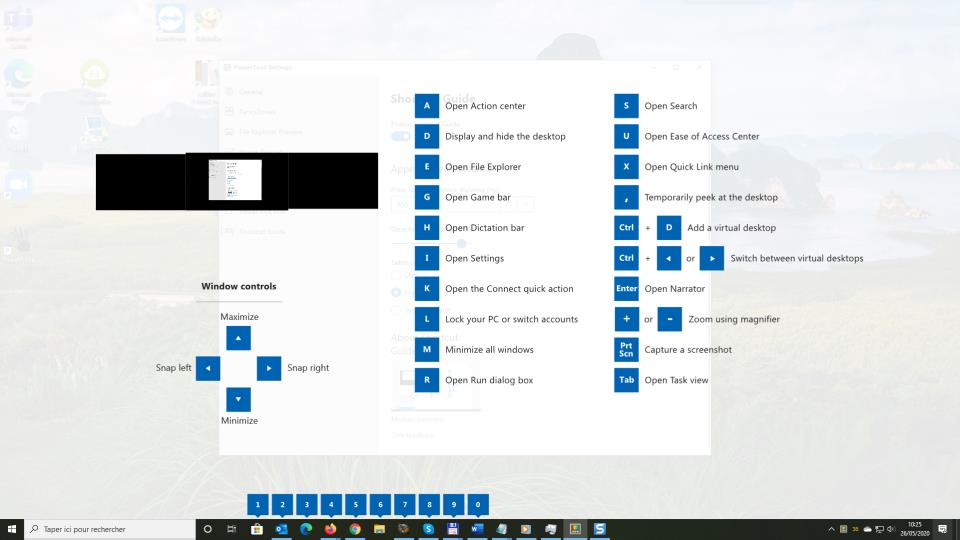Open Google Chrome from the taskbar
Viewport: 960px width, 540px height.
coord(355,529)
